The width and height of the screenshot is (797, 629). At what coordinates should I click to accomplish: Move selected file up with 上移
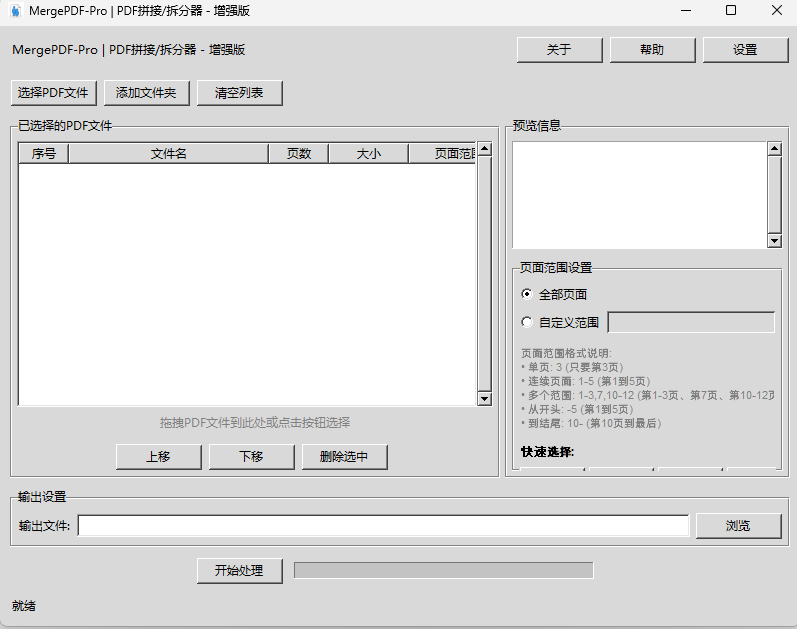[x=159, y=457]
